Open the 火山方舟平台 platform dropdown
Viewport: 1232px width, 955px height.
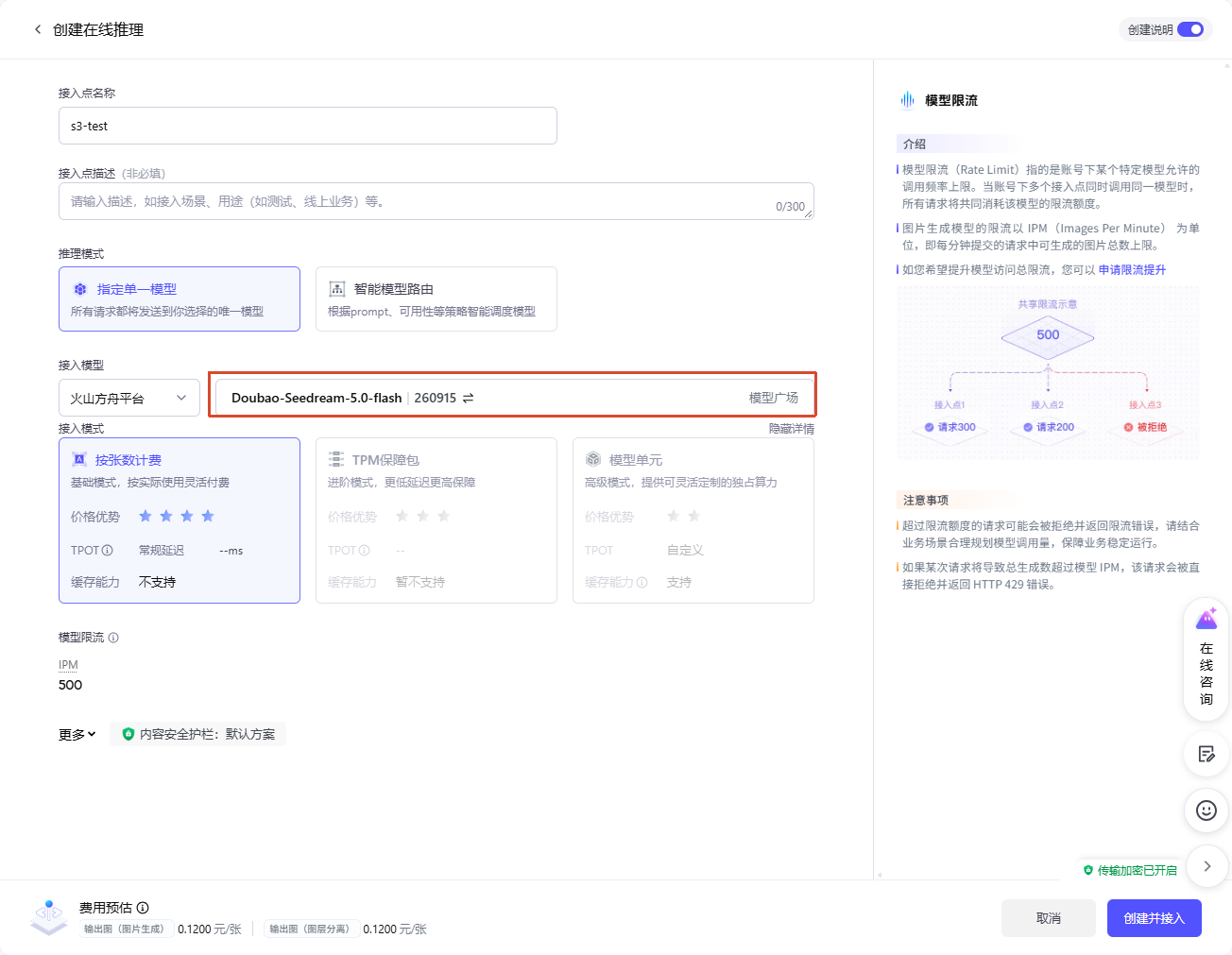click(x=129, y=398)
